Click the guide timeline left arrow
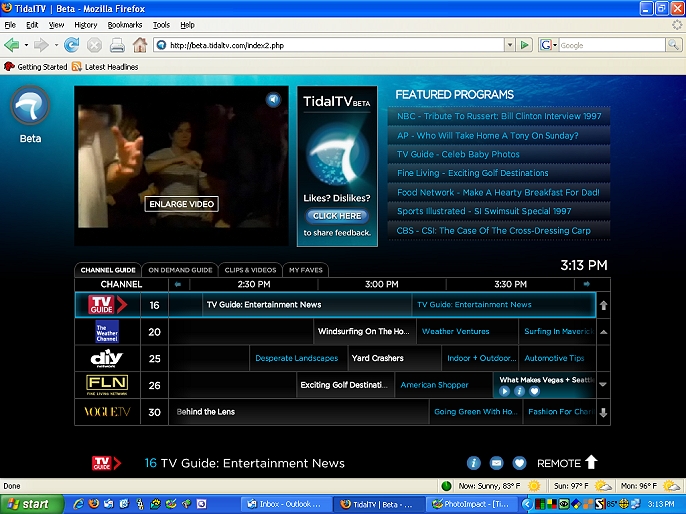Image resolution: width=686 pixels, height=514 pixels. click(178, 284)
